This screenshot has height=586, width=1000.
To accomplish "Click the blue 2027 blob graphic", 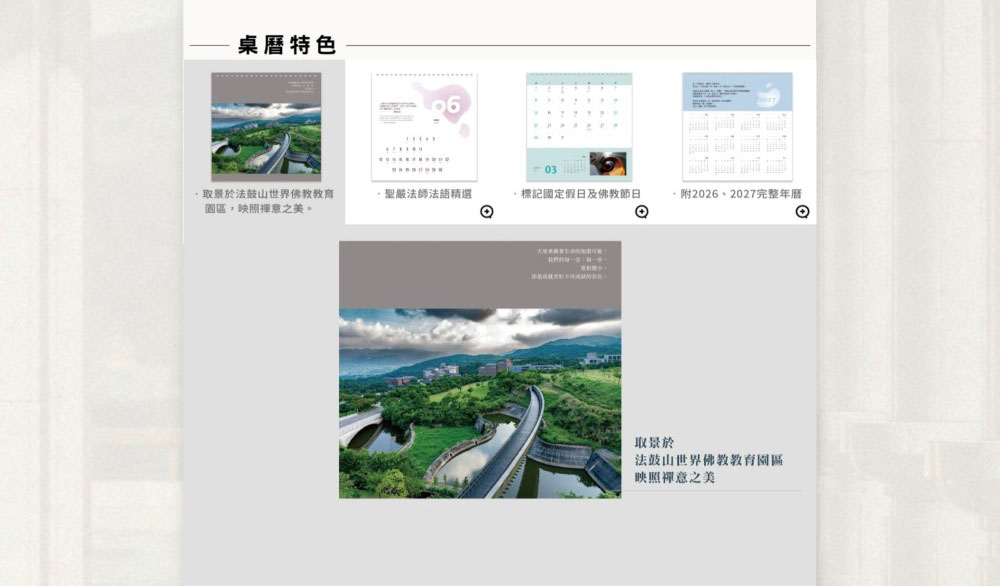I will click(769, 97).
